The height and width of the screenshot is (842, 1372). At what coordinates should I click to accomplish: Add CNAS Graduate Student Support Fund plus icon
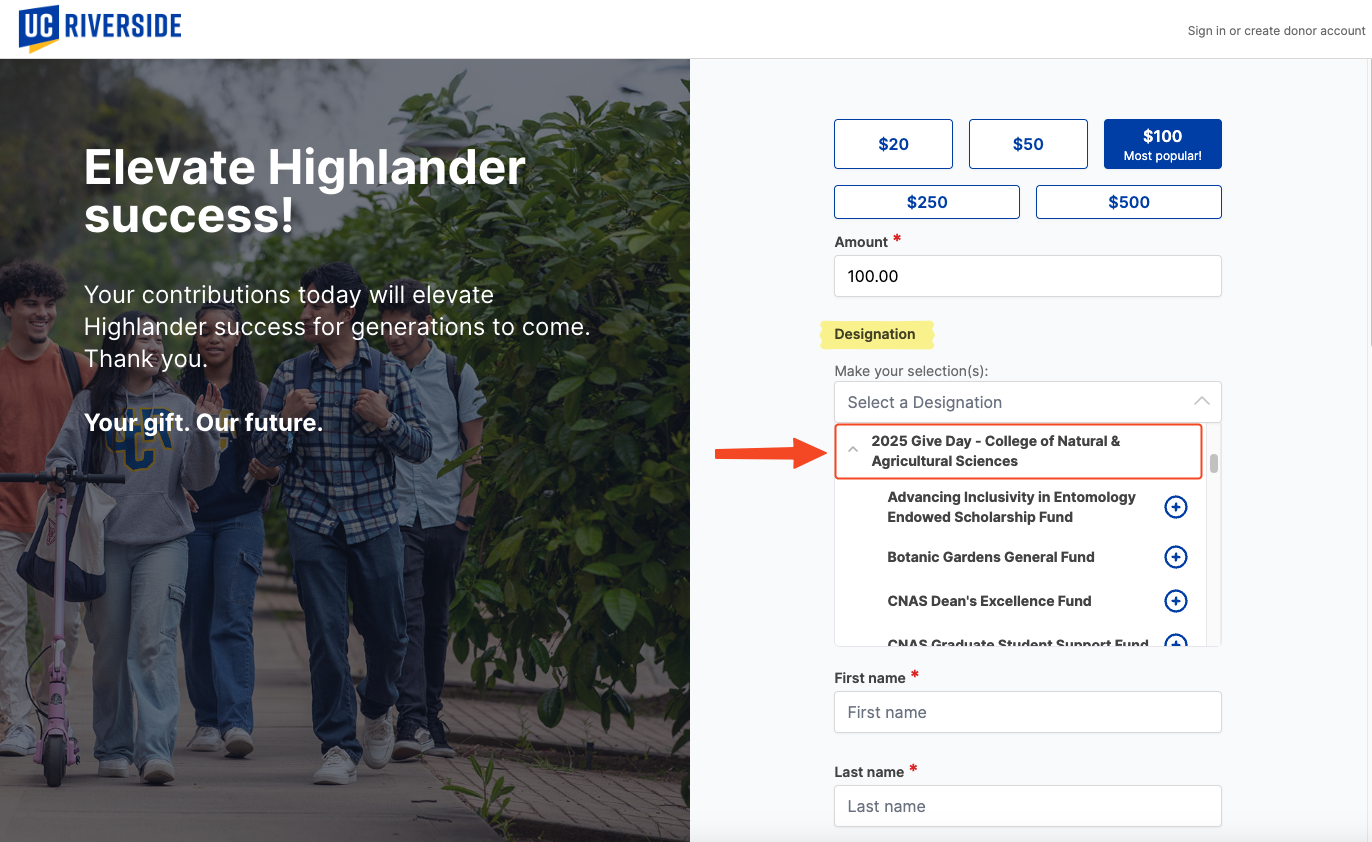1176,641
